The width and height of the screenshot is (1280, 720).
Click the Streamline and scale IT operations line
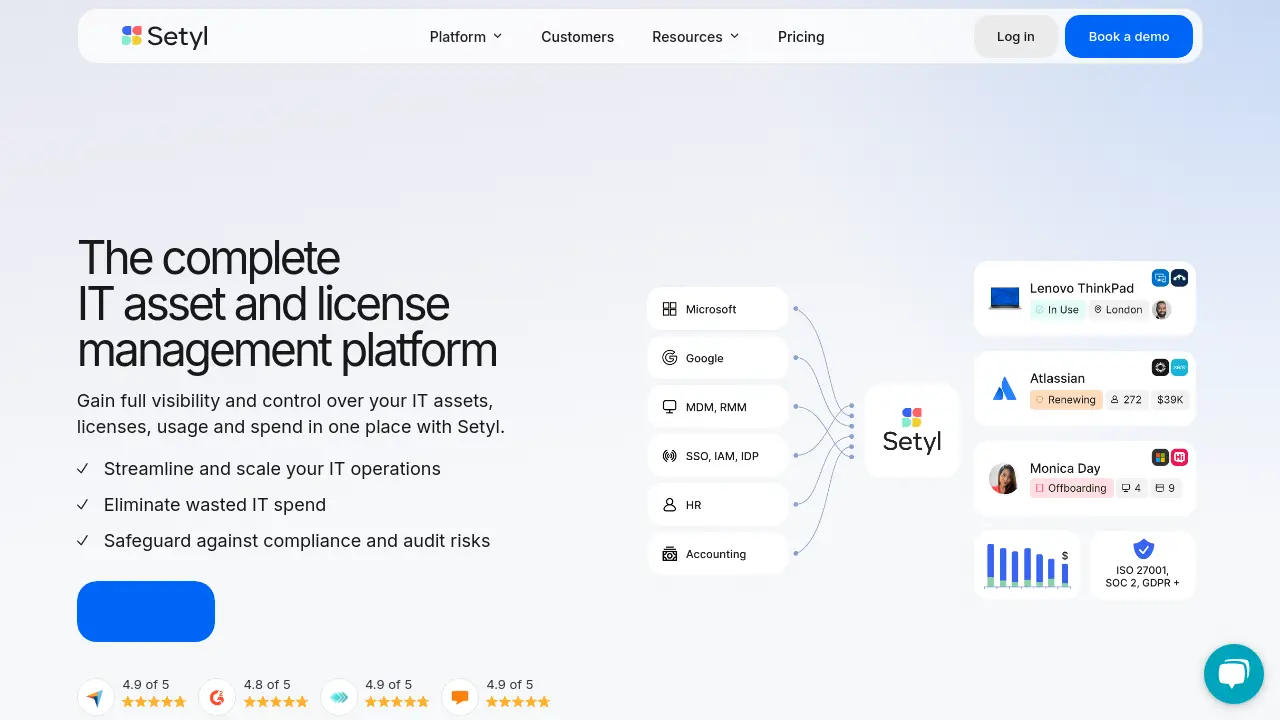pyautogui.click(x=272, y=469)
